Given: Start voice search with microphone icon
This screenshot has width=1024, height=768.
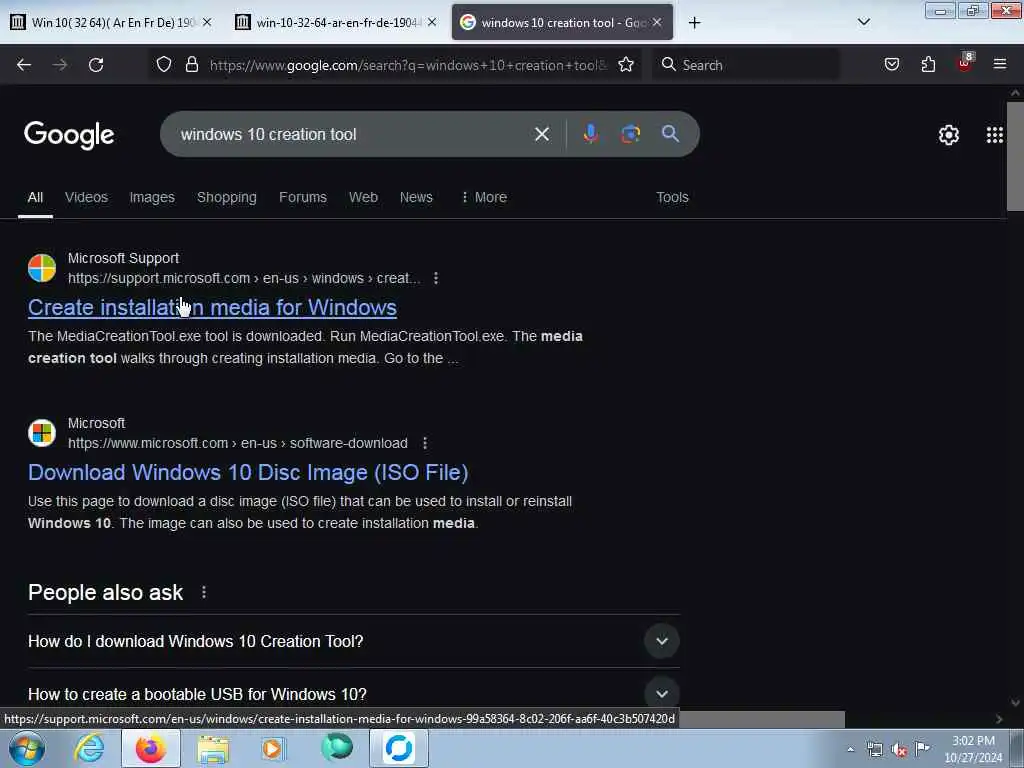Looking at the screenshot, I should coord(590,134).
